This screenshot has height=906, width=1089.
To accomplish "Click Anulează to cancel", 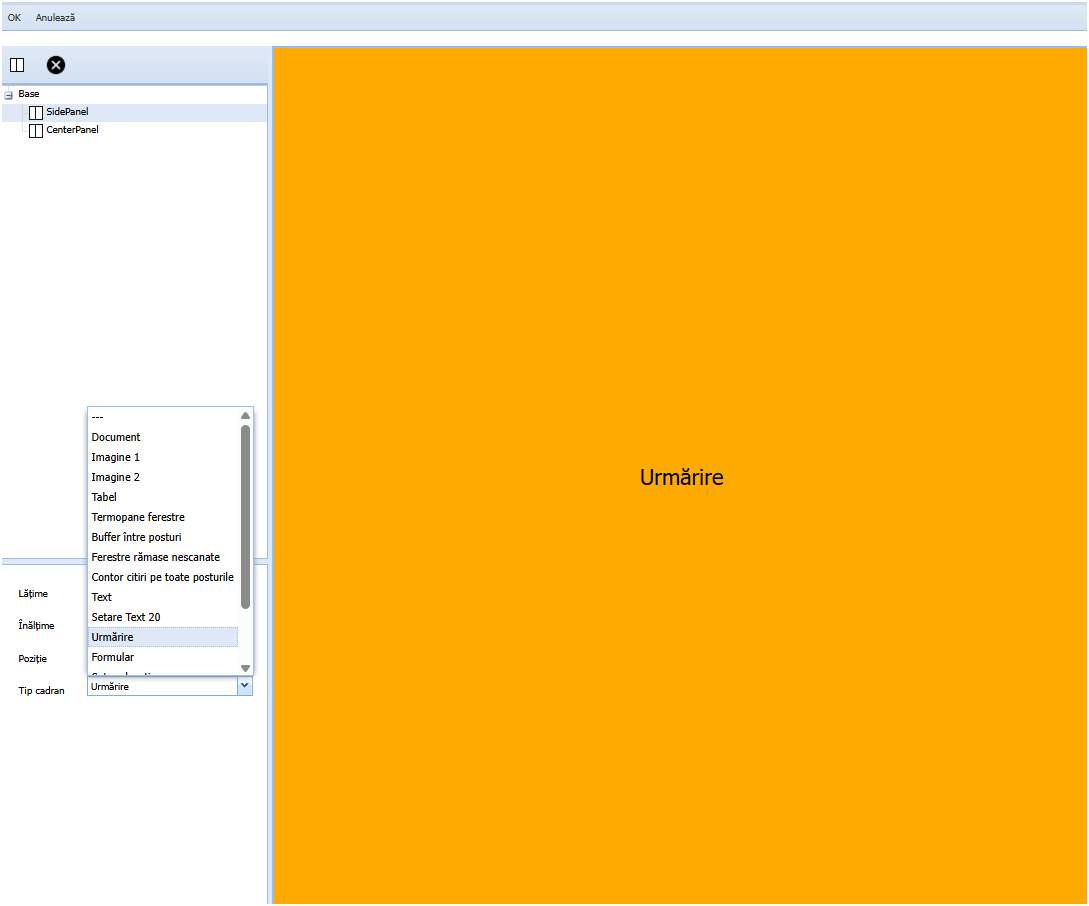I will click(56, 17).
